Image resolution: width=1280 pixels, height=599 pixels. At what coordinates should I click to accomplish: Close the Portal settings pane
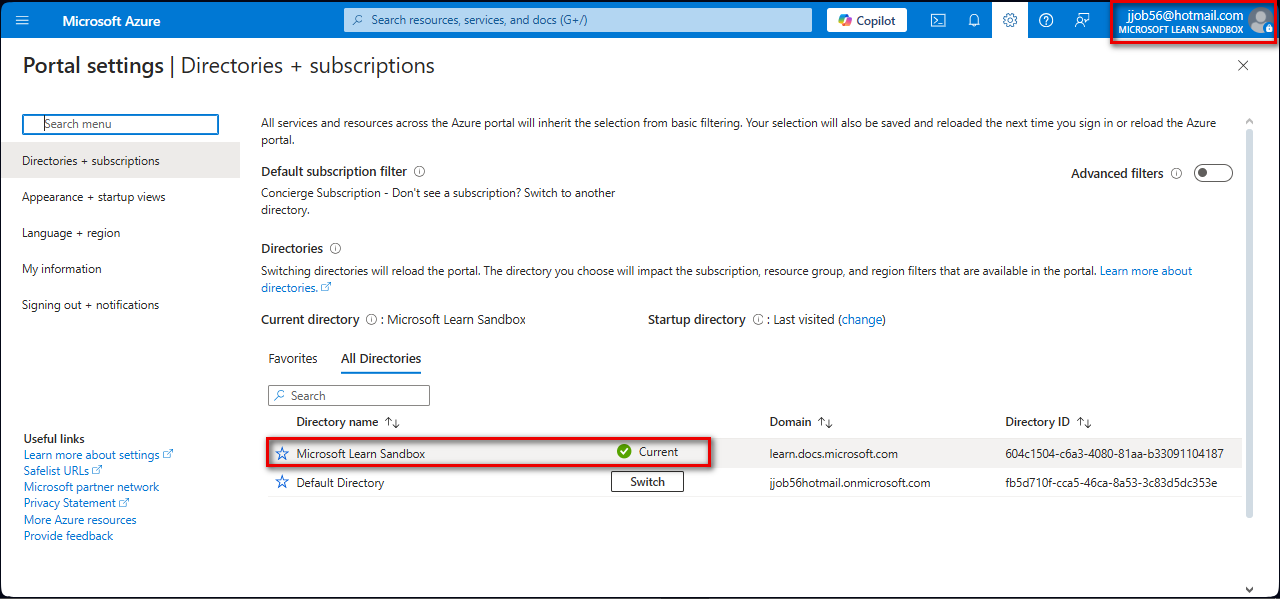point(1243,65)
